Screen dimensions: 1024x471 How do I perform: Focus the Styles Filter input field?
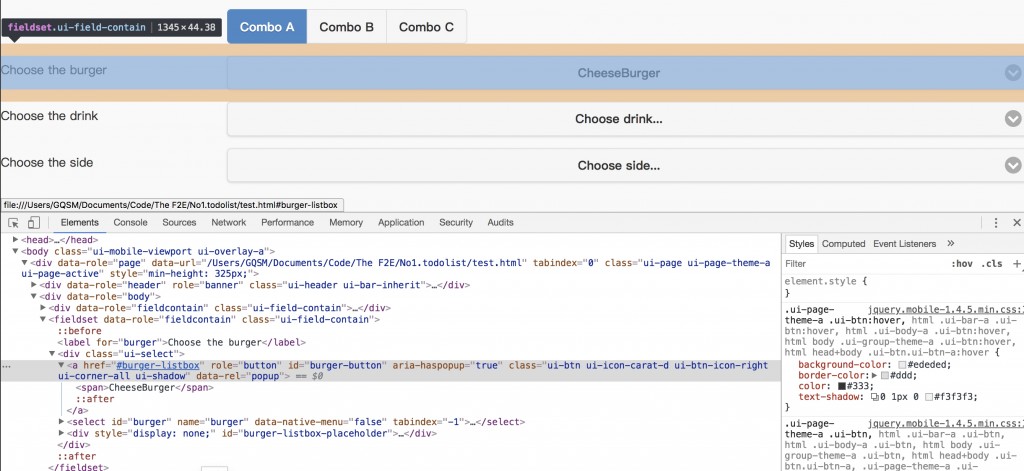862,264
